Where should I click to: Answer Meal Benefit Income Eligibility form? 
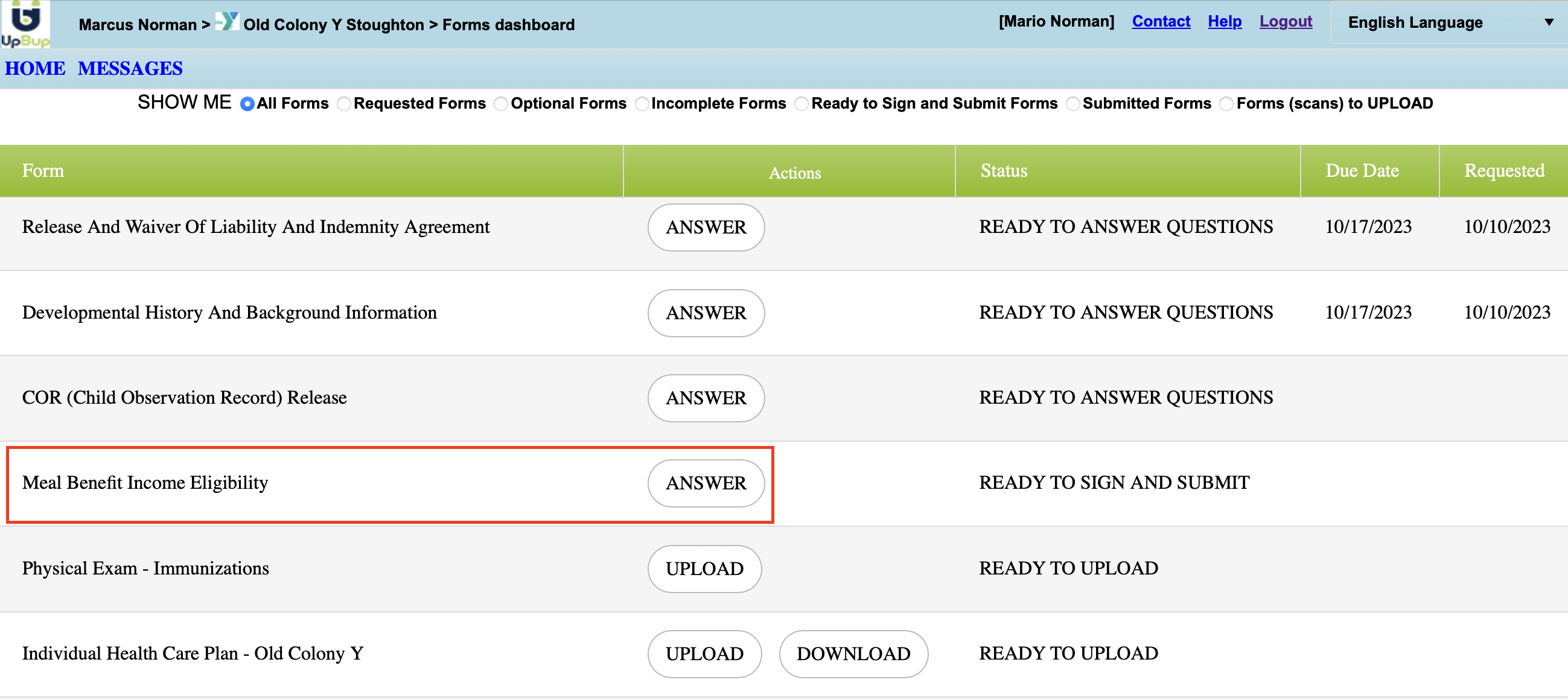tap(706, 483)
